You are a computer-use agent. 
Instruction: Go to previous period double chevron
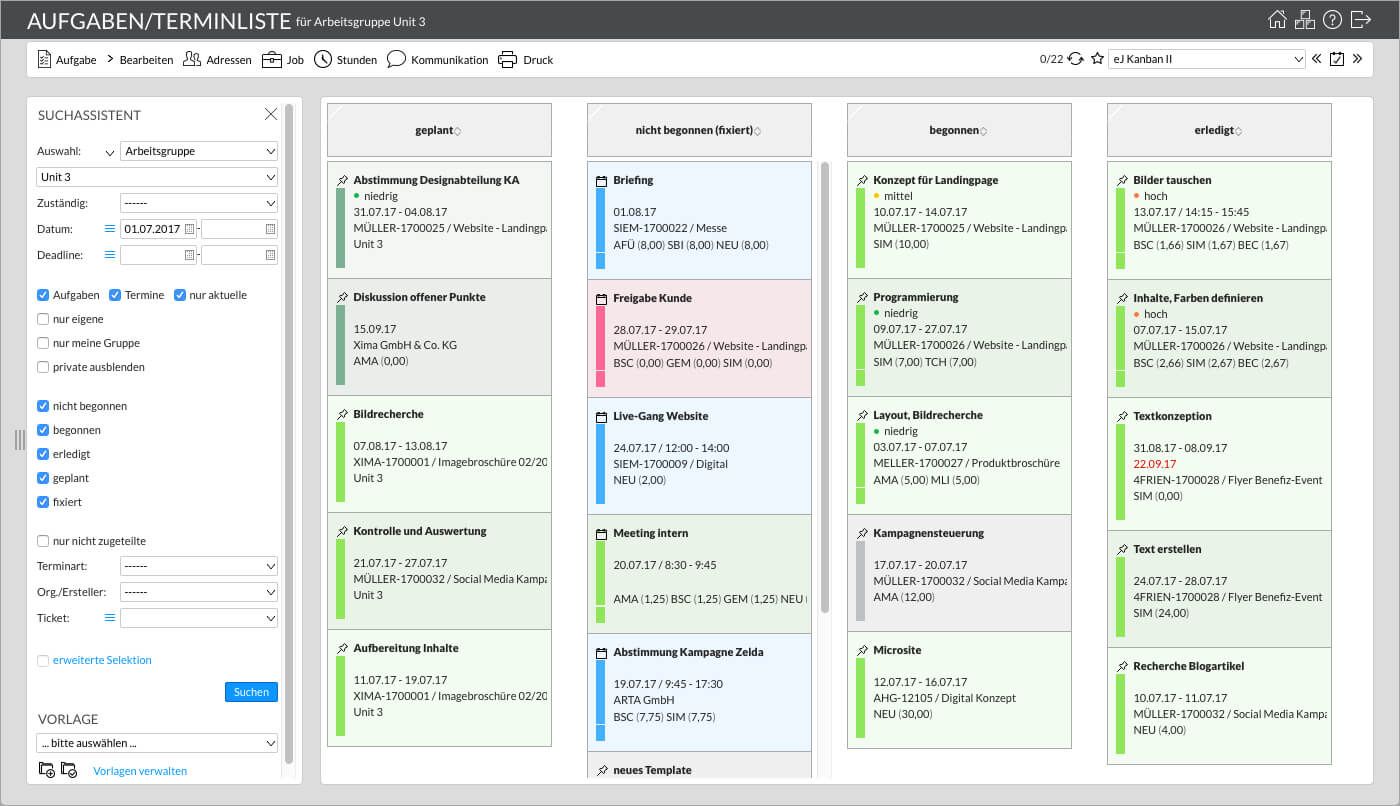pos(1317,59)
